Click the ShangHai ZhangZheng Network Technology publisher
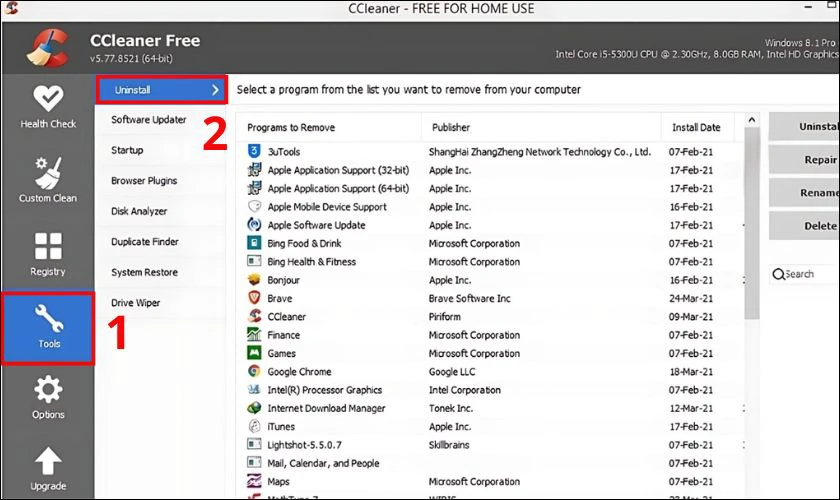840x500 pixels. point(539,152)
